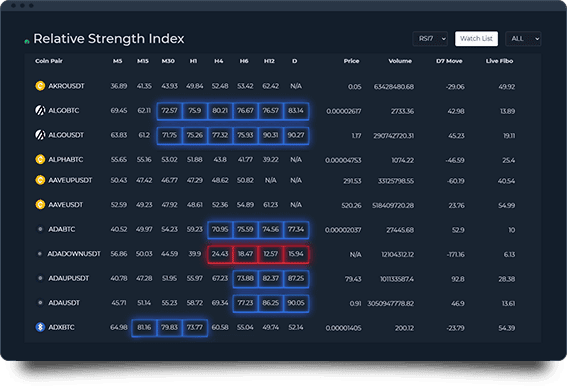Click the AAVEUPUSDT coin icon
567x386 pixels.
[40, 180]
